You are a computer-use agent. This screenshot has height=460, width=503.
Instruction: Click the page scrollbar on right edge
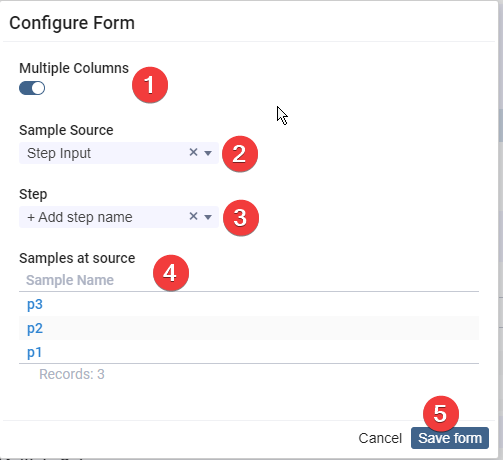(500, 125)
